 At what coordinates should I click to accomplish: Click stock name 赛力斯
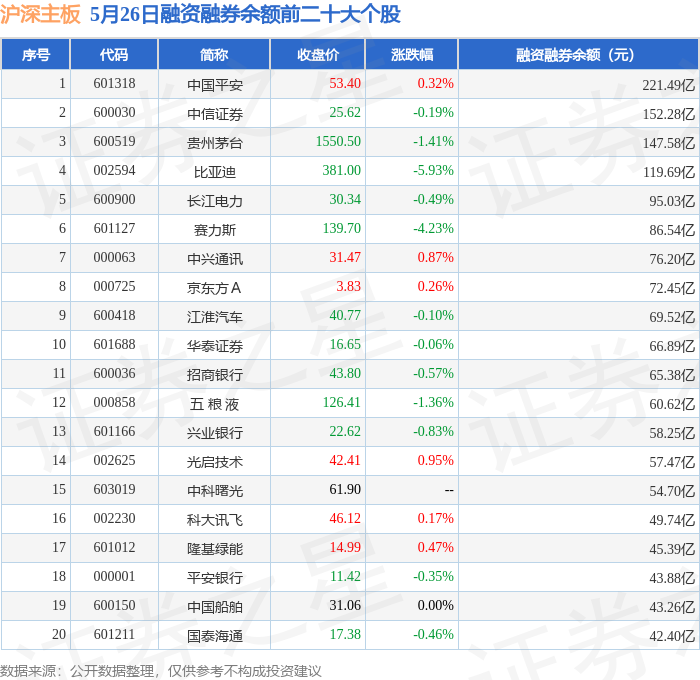215,230
